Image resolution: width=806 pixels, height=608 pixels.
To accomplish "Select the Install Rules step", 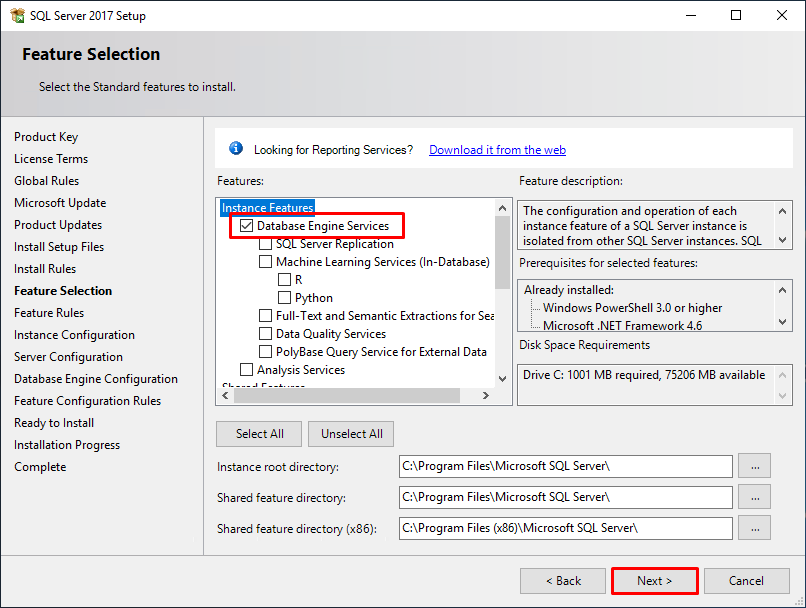I will click(x=45, y=269).
